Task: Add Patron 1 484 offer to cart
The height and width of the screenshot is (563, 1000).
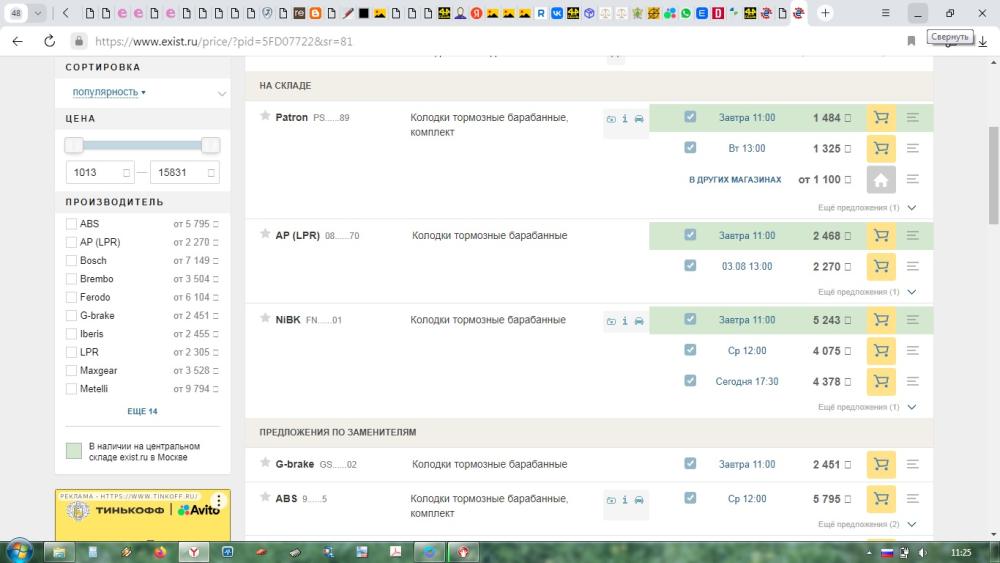Action: [x=881, y=118]
